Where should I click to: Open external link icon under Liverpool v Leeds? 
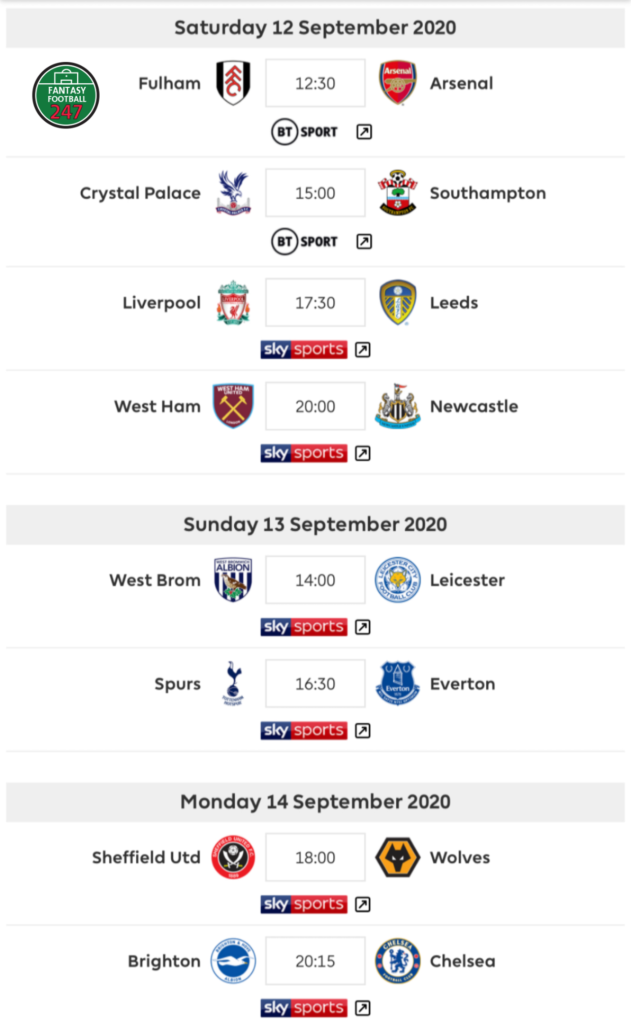click(x=363, y=349)
